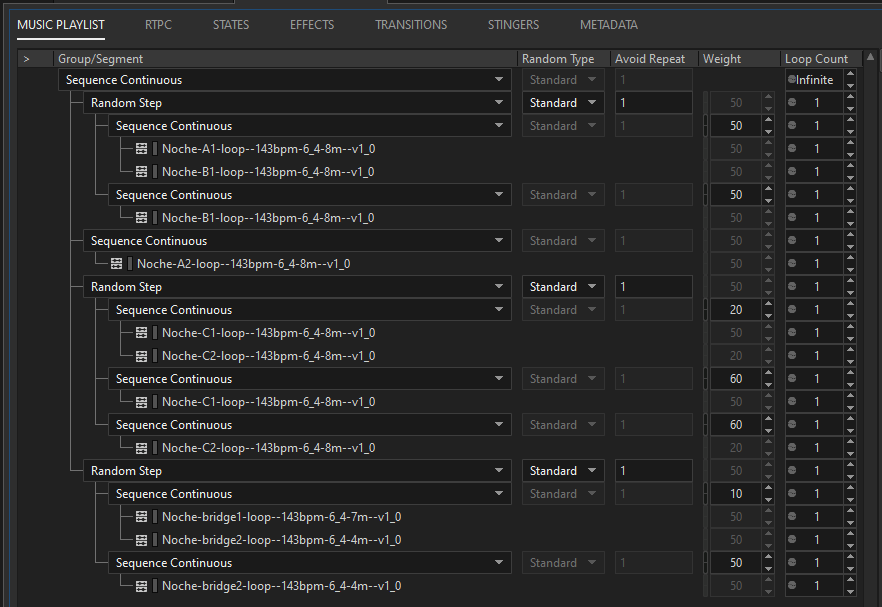Click the Avoid Repeat column header

point(655,59)
